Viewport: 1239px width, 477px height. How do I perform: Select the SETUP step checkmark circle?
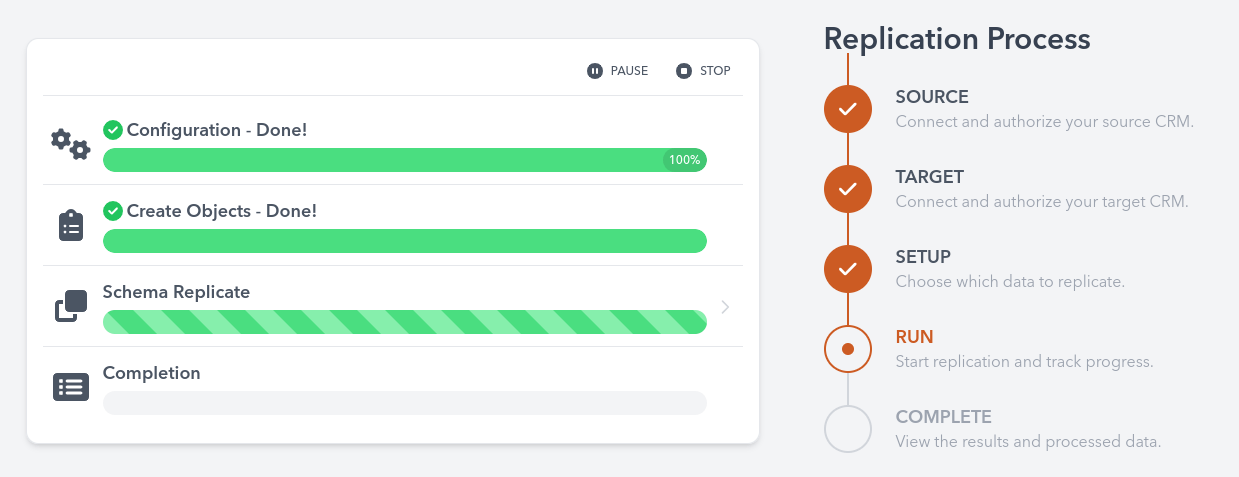tap(848, 269)
